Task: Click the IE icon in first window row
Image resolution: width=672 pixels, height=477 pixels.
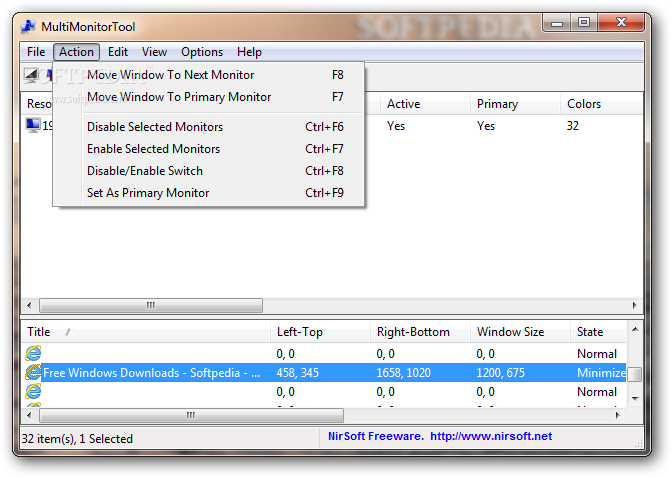Action: click(x=33, y=354)
